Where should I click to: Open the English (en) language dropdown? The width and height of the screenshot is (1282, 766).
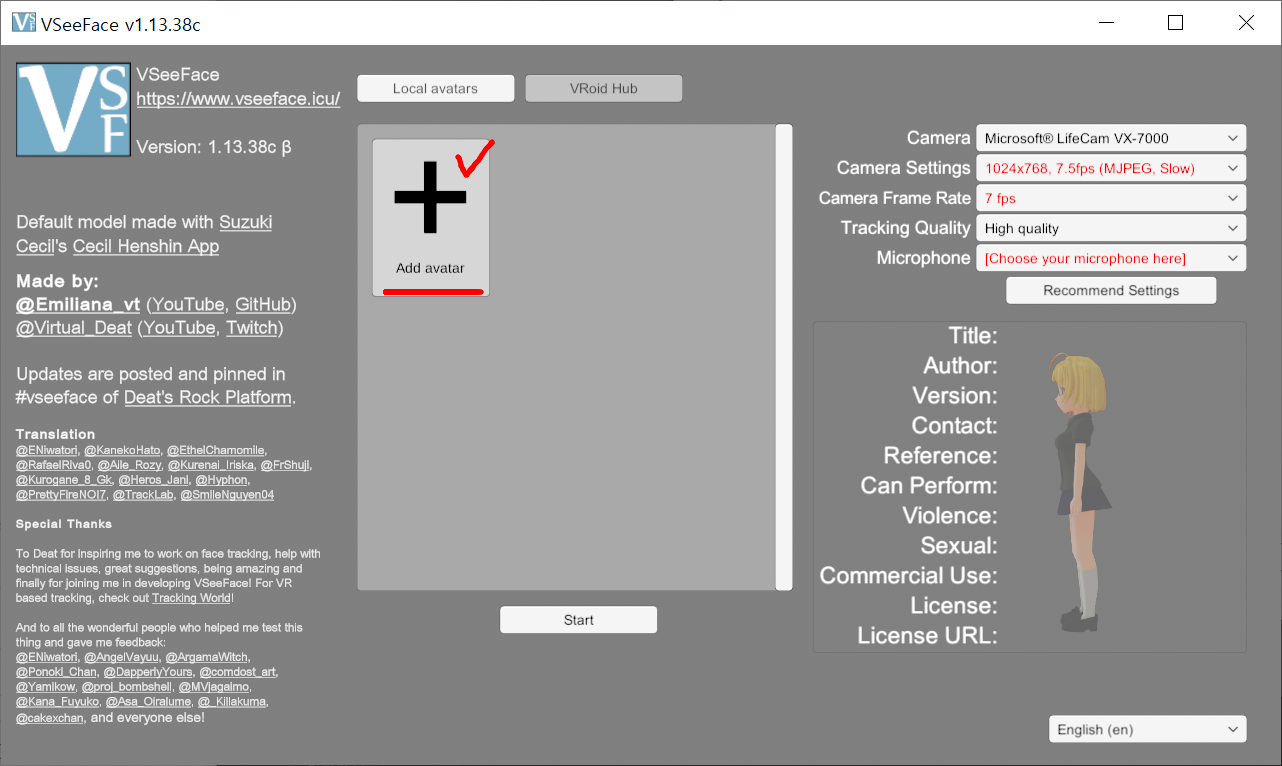(x=1148, y=729)
